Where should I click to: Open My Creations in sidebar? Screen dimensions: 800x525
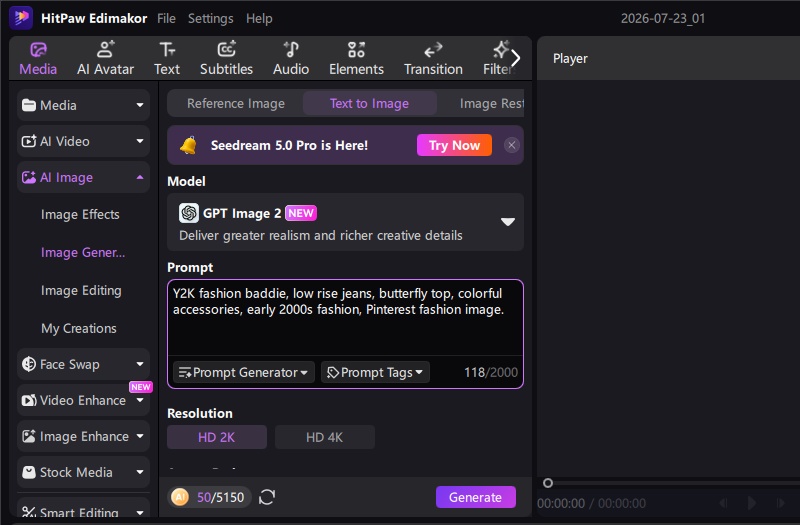79,328
